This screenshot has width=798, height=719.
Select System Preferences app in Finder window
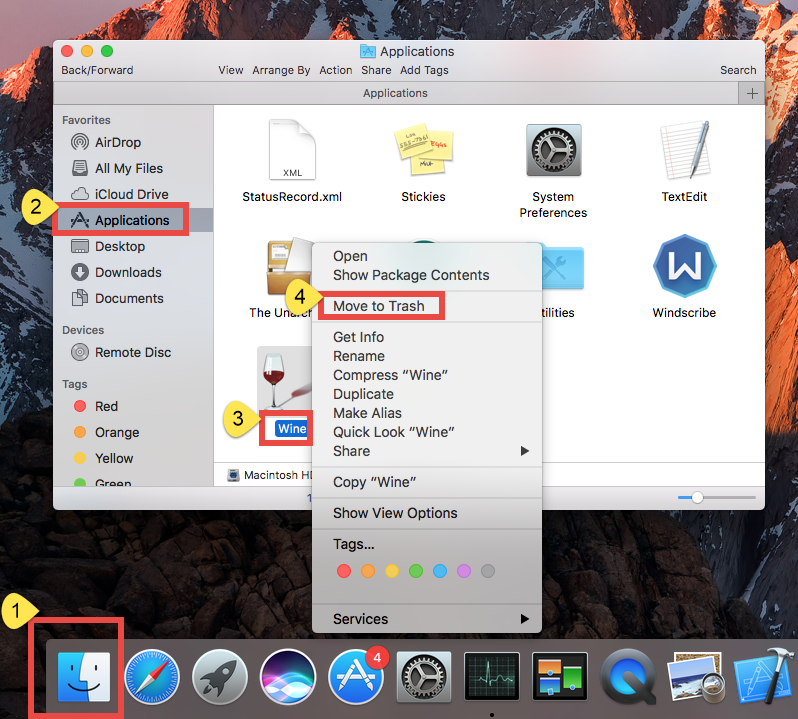pyautogui.click(x=553, y=150)
